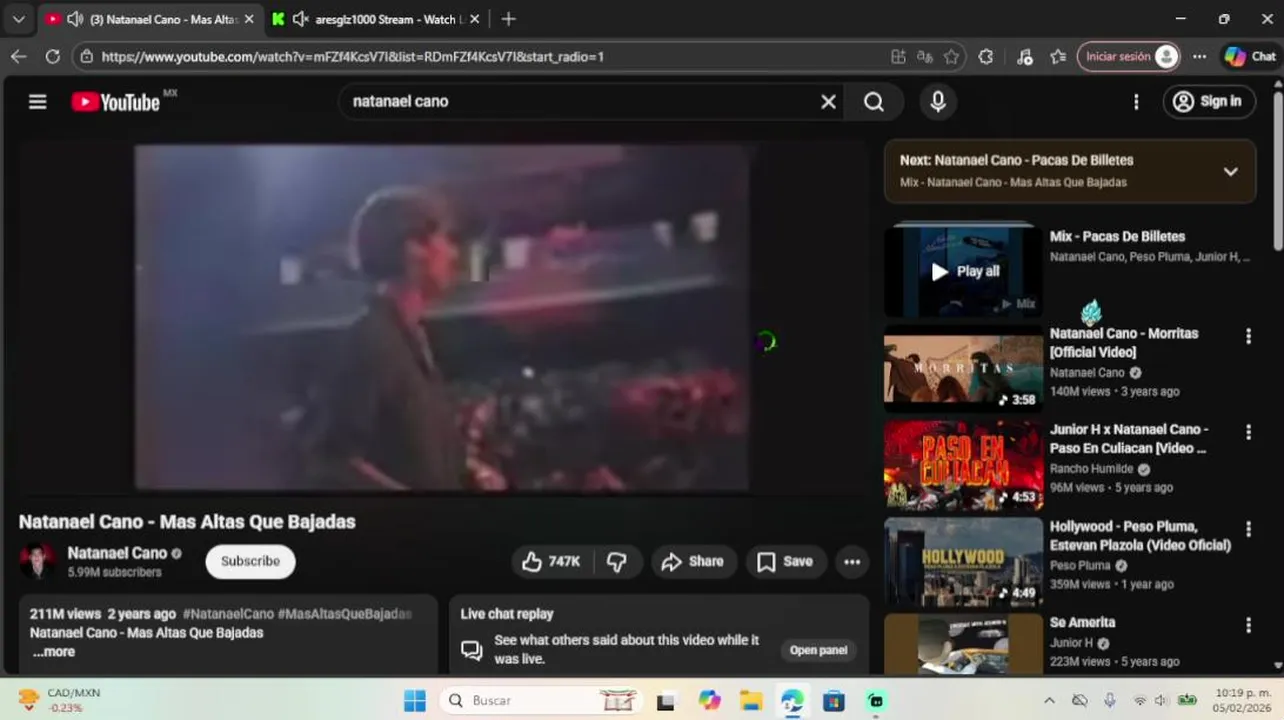
Task: Close the Natanael Cano YouTube tab
Action: tap(248, 19)
